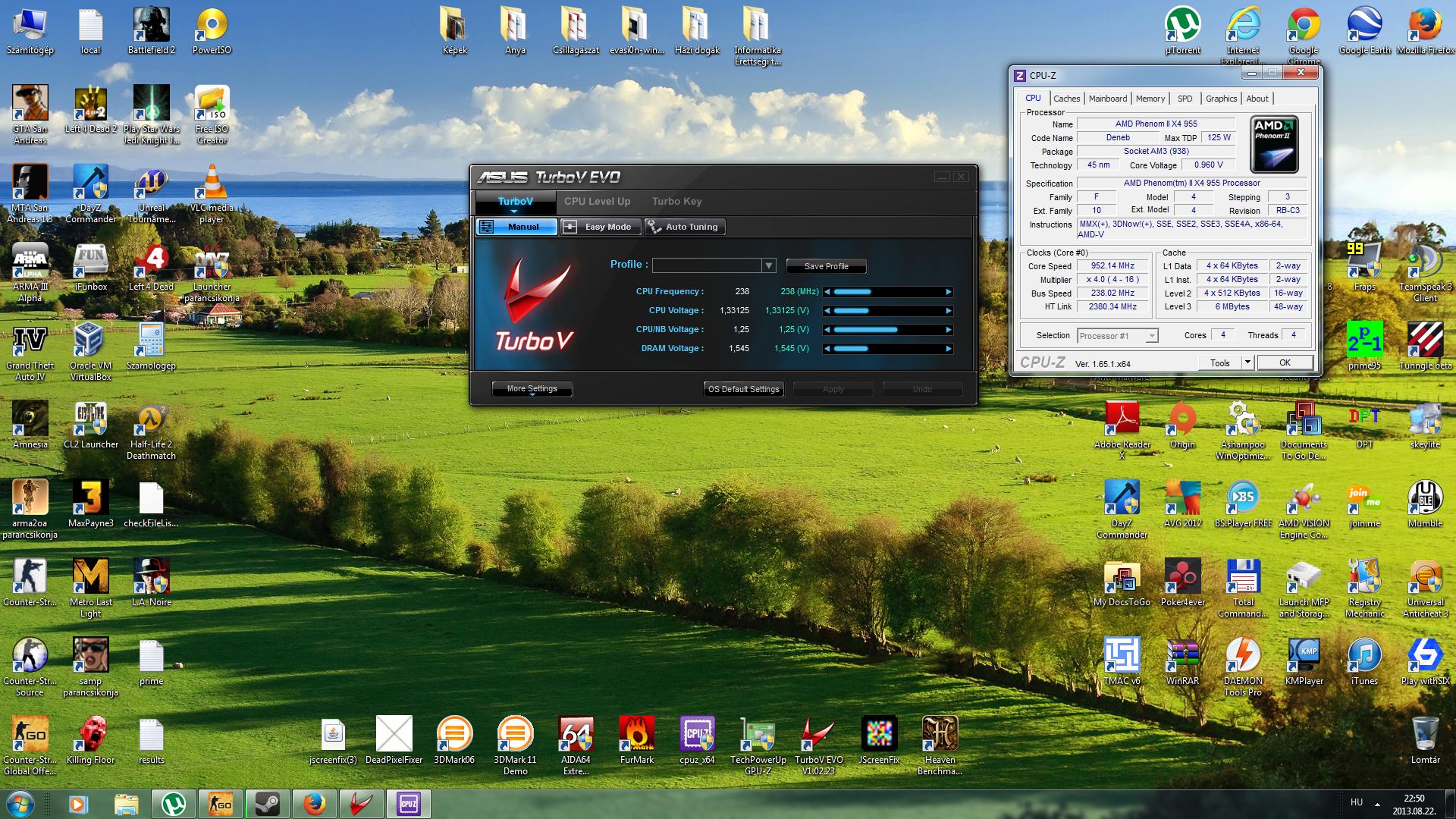Screen dimensions: 1456x819
Task: Open DAEMON Tools Pro shortcut
Action: 1243,667
